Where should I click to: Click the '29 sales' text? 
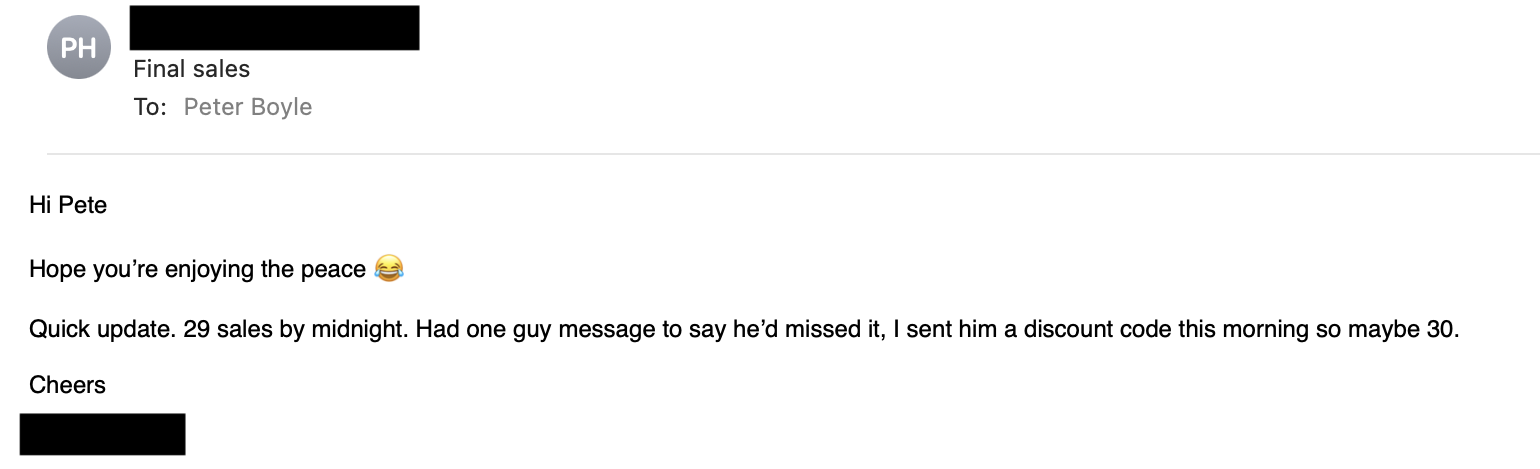coord(229,330)
